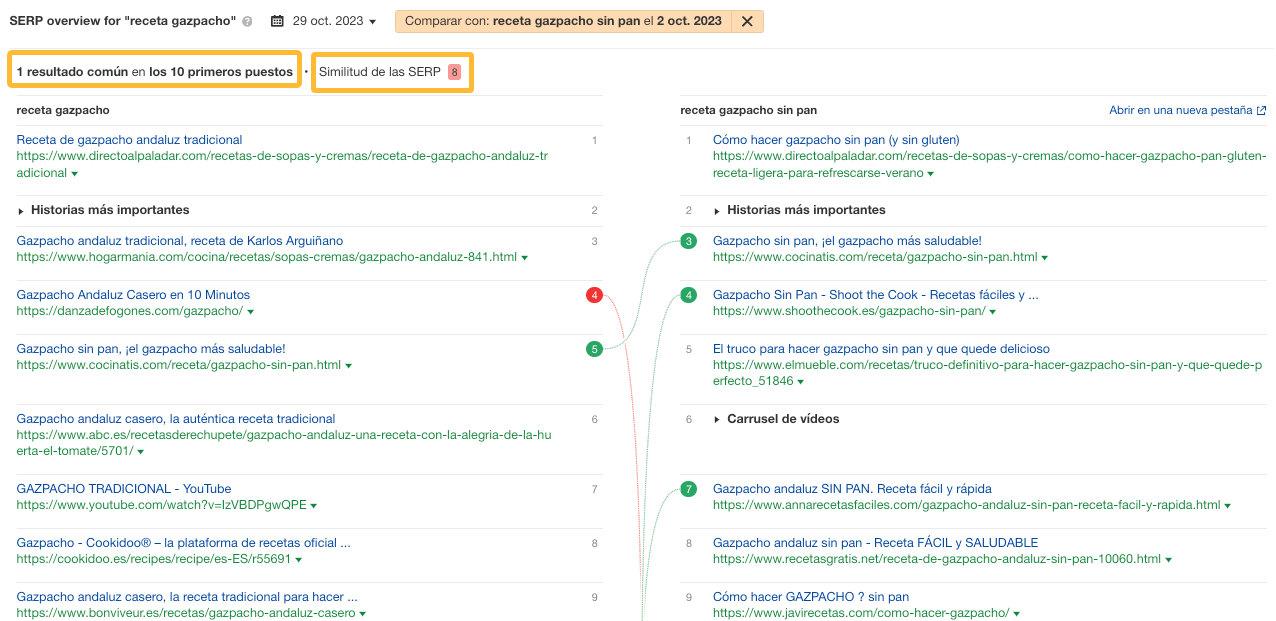Click the help icon beside SERP overview title
The width and height of the screenshot is (1276, 621).
[x=247, y=21]
